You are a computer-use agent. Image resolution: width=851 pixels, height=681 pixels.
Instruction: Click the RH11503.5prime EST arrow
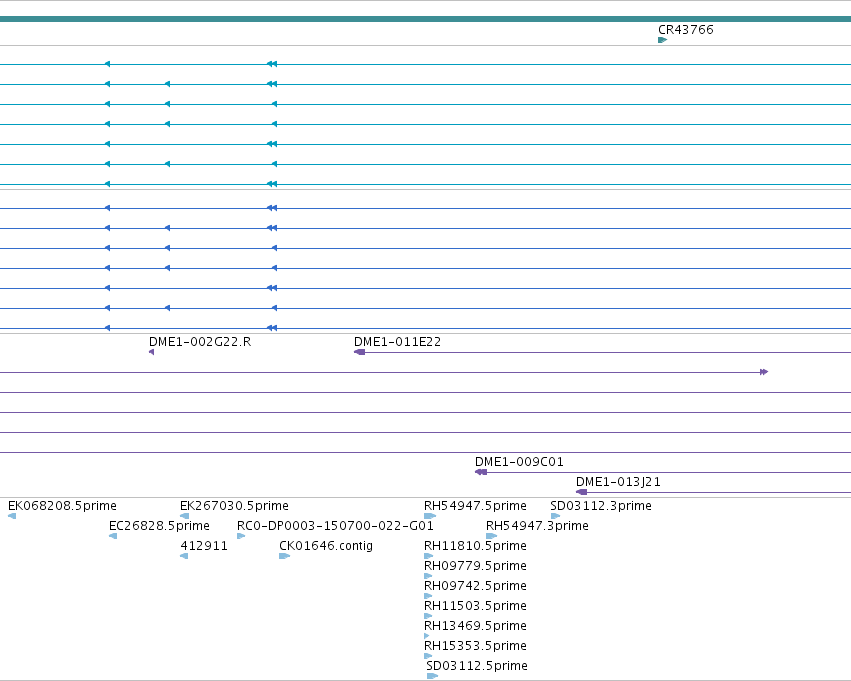[428, 616]
